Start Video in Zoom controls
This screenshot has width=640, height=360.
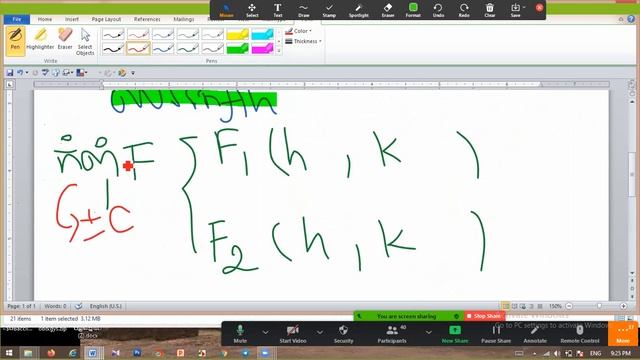(x=293, y=334)
